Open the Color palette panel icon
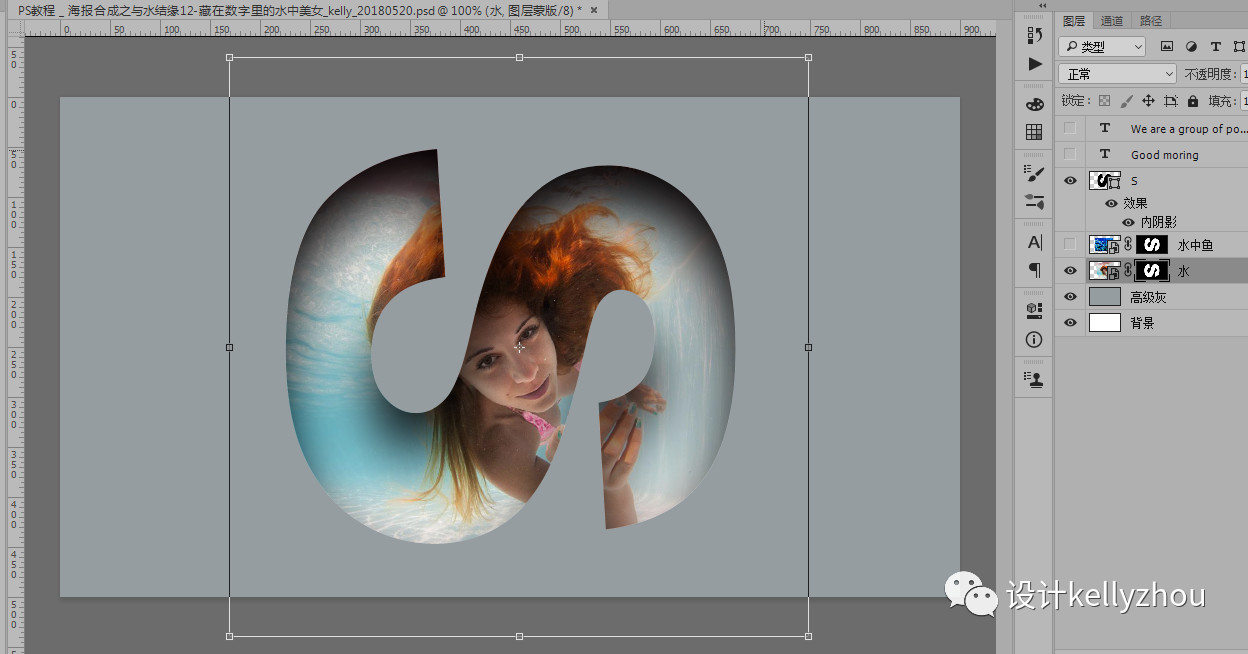The width and height of the screenshot is (1248, 654). point(1034,104)
